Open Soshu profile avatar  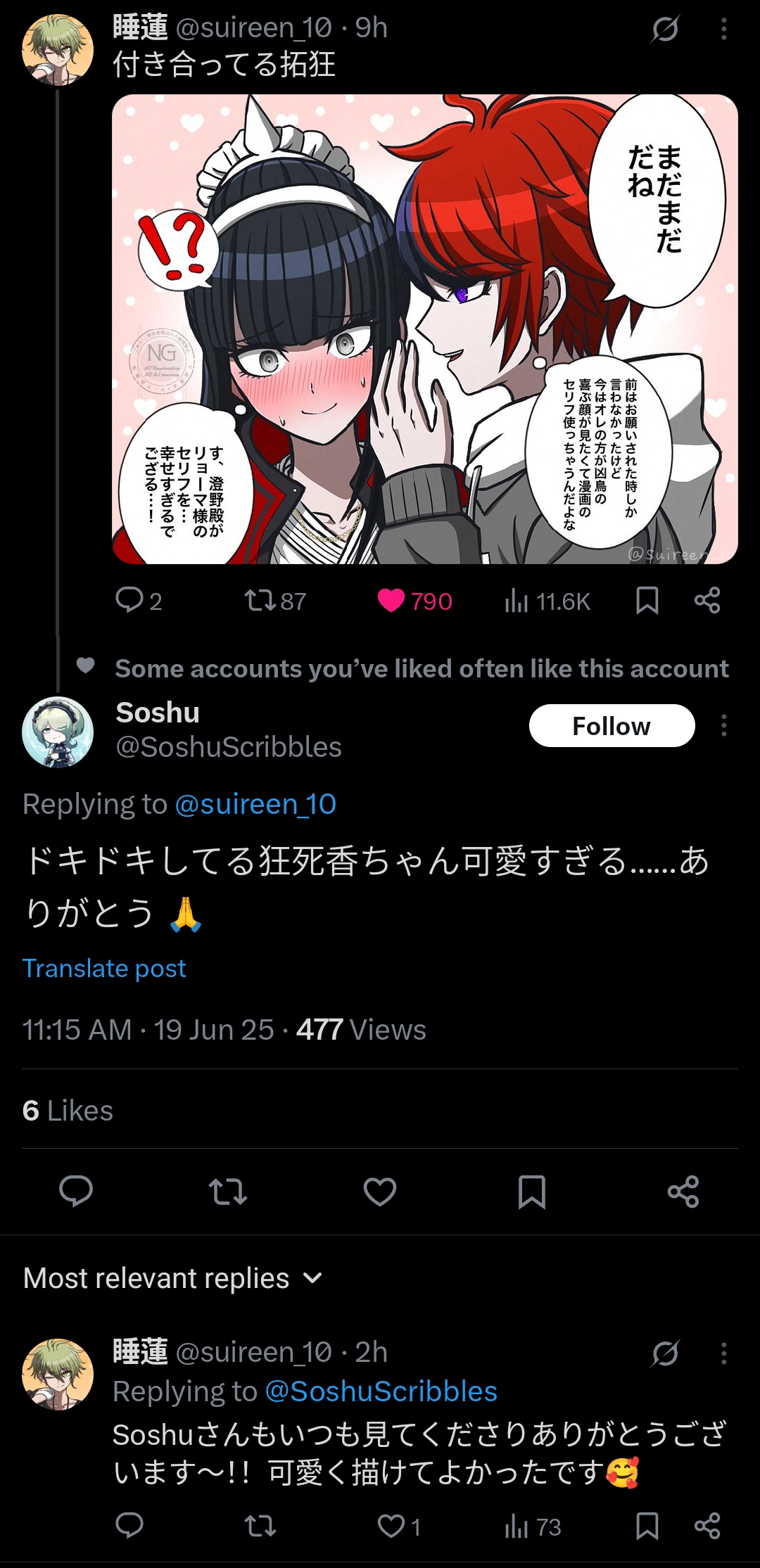(x=58, y=732)
